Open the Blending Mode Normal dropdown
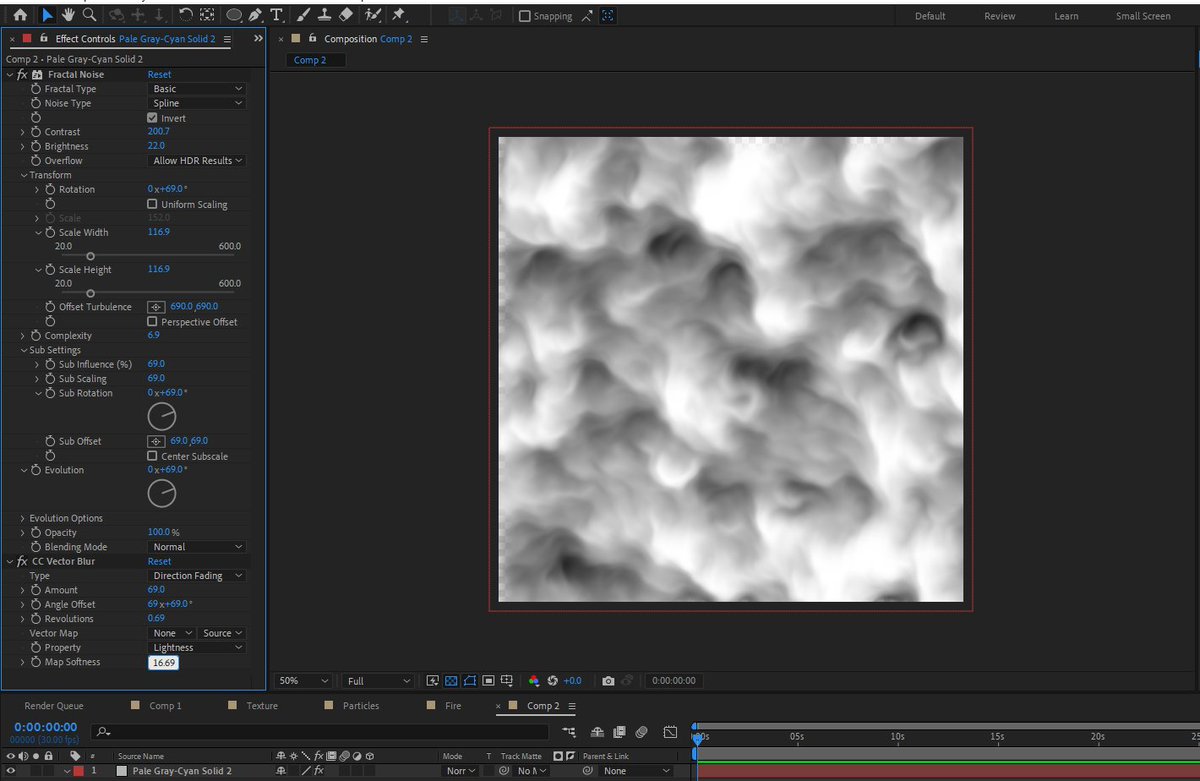Screen dimensions: 1200x781 [197, 547]
